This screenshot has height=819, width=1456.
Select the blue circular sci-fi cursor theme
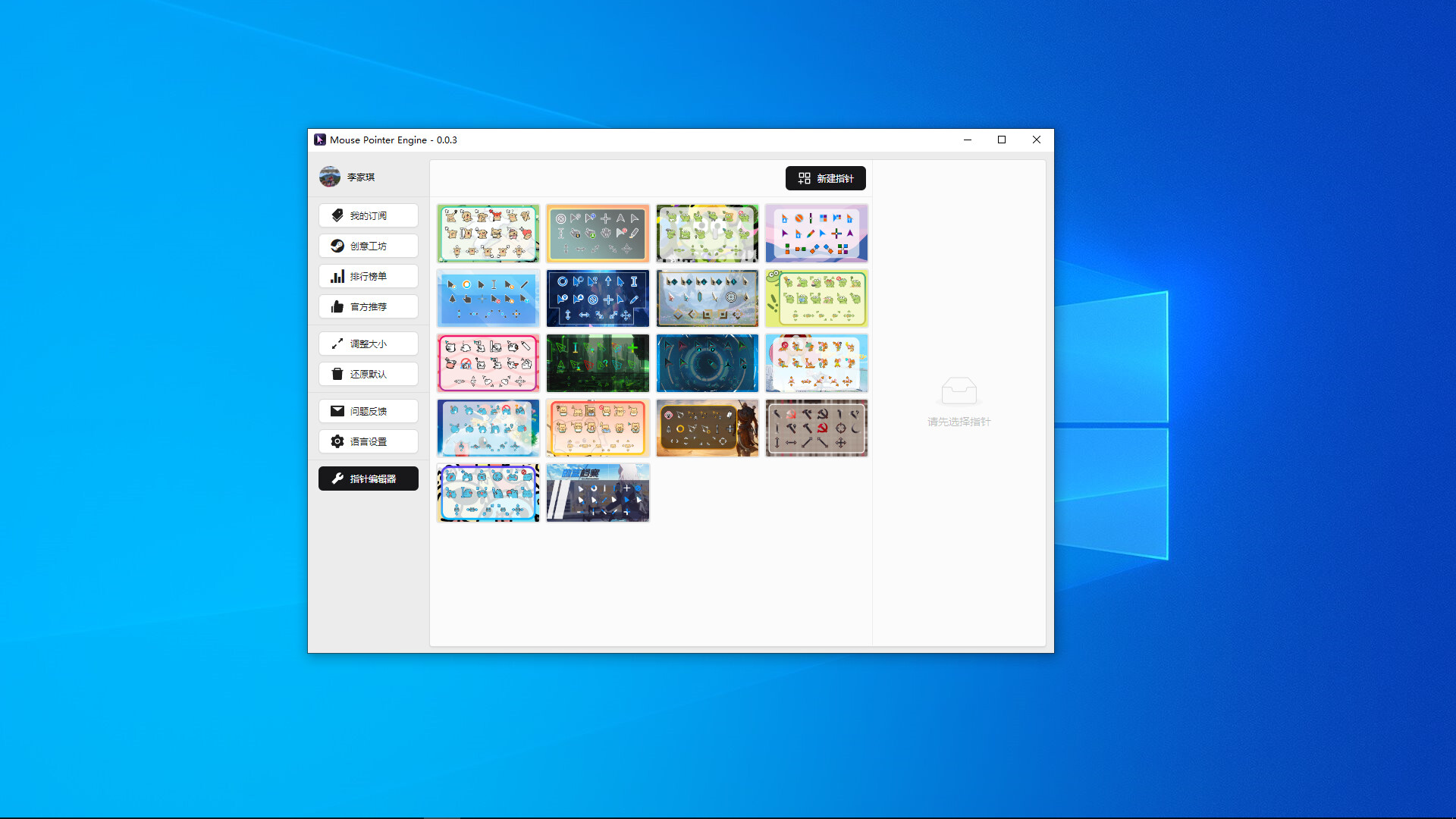tap(707, 363)
